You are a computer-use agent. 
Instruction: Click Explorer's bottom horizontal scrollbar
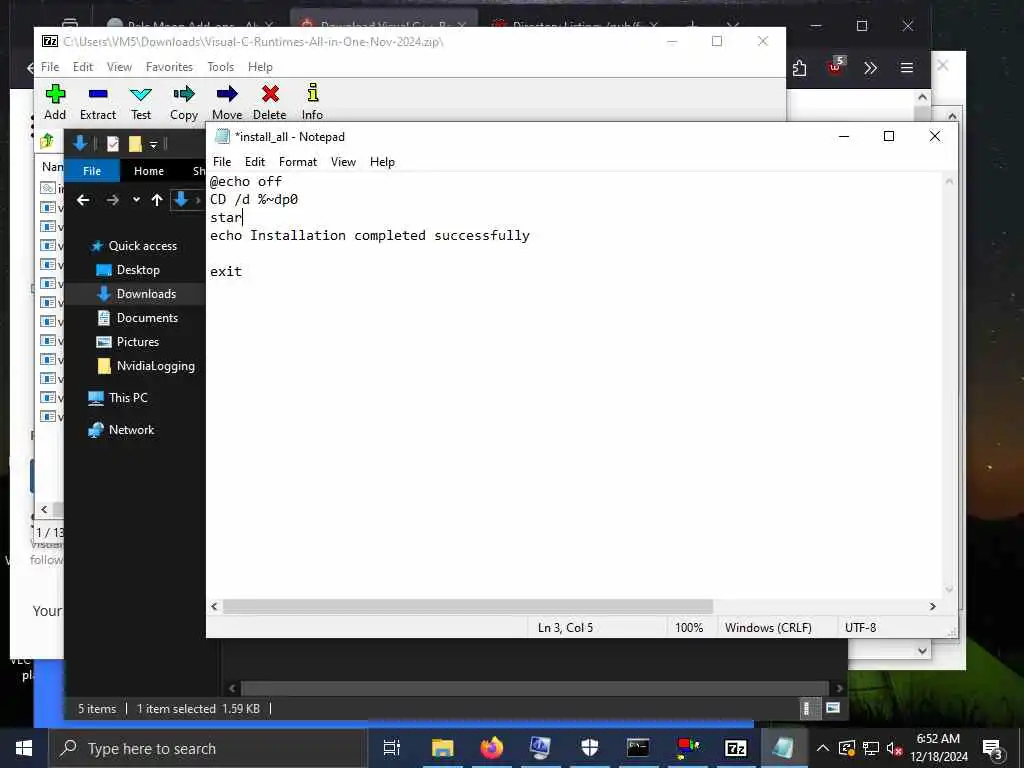coord(534,688)
